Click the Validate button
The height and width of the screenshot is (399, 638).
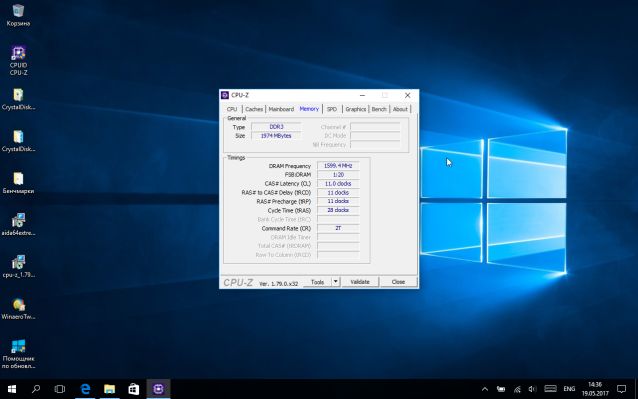[360, 282]
